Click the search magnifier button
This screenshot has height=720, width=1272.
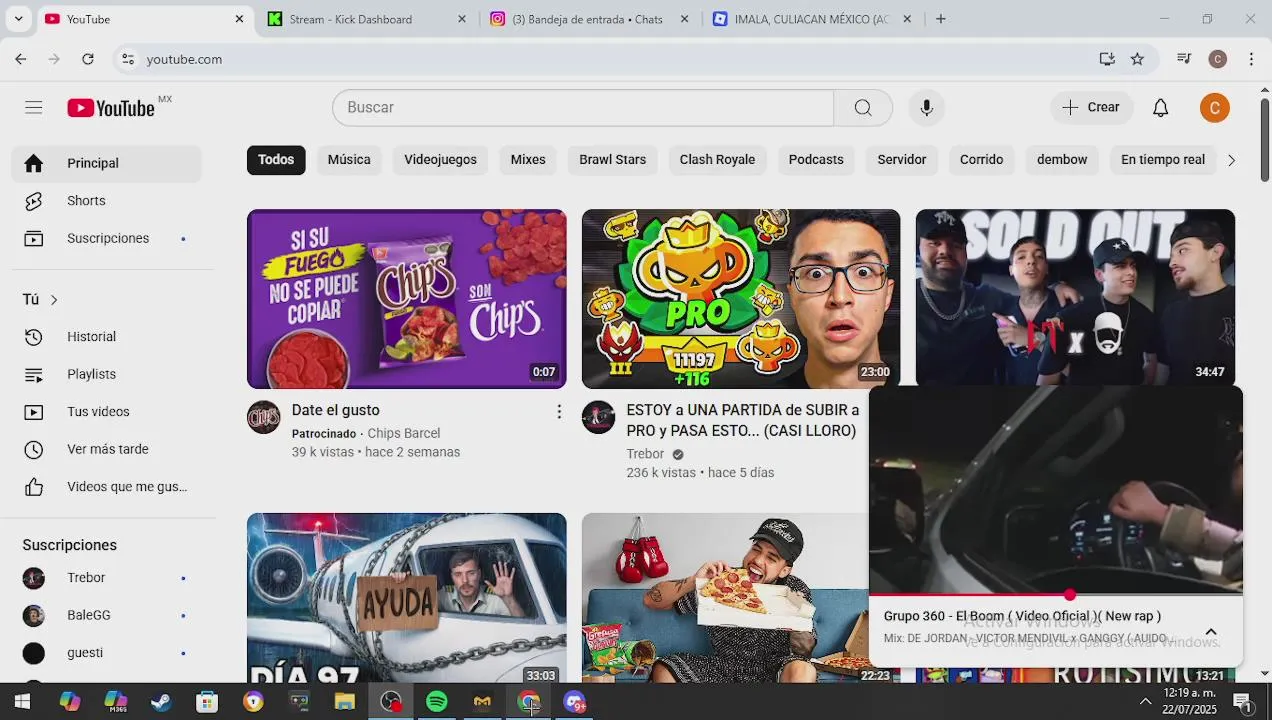click(863, 108)
